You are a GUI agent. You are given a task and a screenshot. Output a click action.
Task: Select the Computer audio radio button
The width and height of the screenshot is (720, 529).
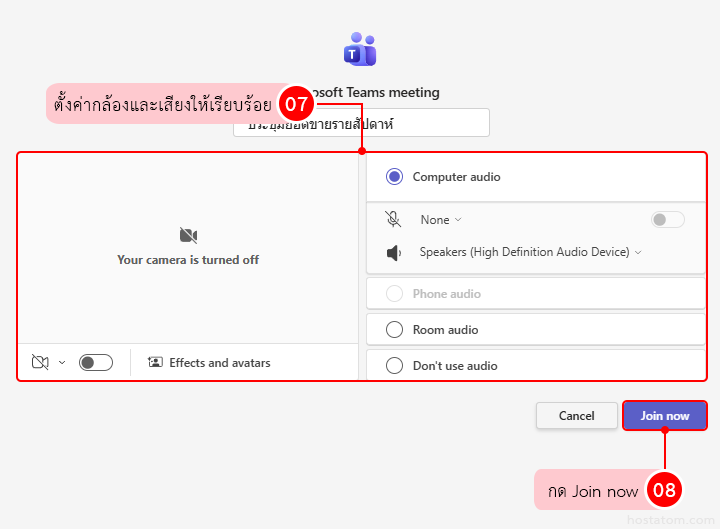point(394,177)
